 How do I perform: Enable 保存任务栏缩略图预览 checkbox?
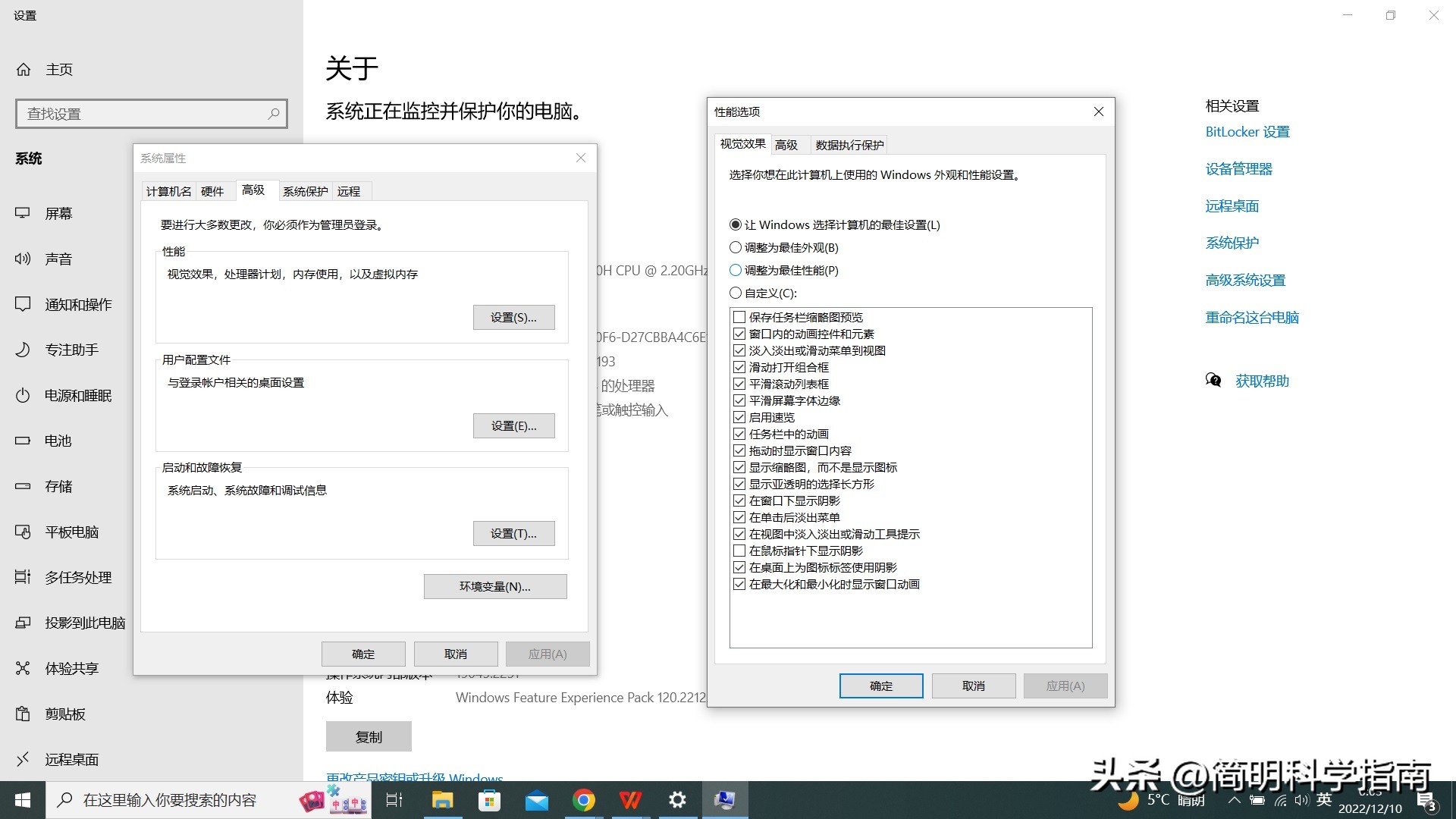pyautogui.click(x=739, y=317)
